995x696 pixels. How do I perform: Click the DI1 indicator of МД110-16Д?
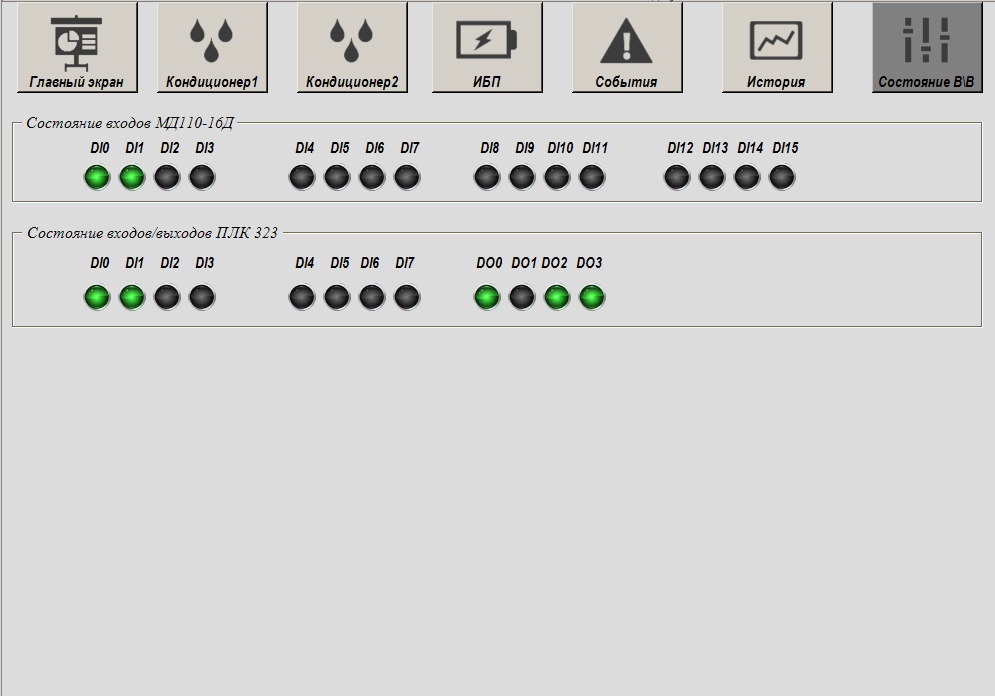(132, 178)
